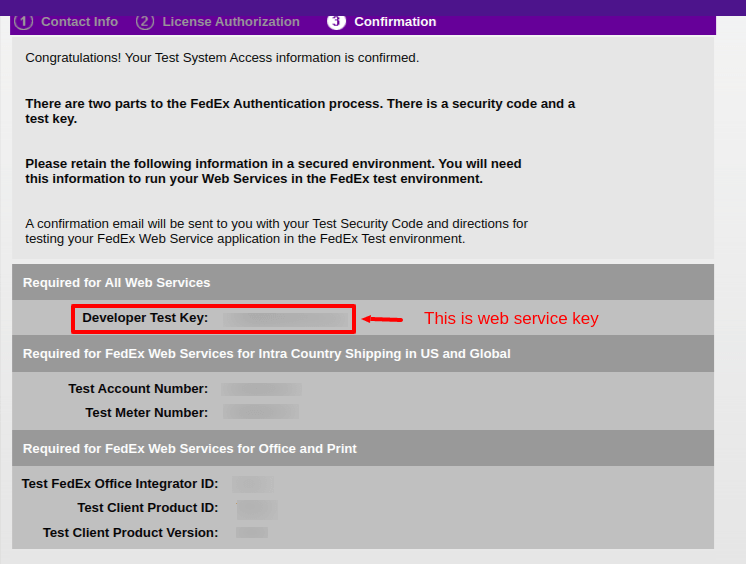Select the blurred Office Integrator ID value
746x564 pixels.
click(x=252, y=484)
